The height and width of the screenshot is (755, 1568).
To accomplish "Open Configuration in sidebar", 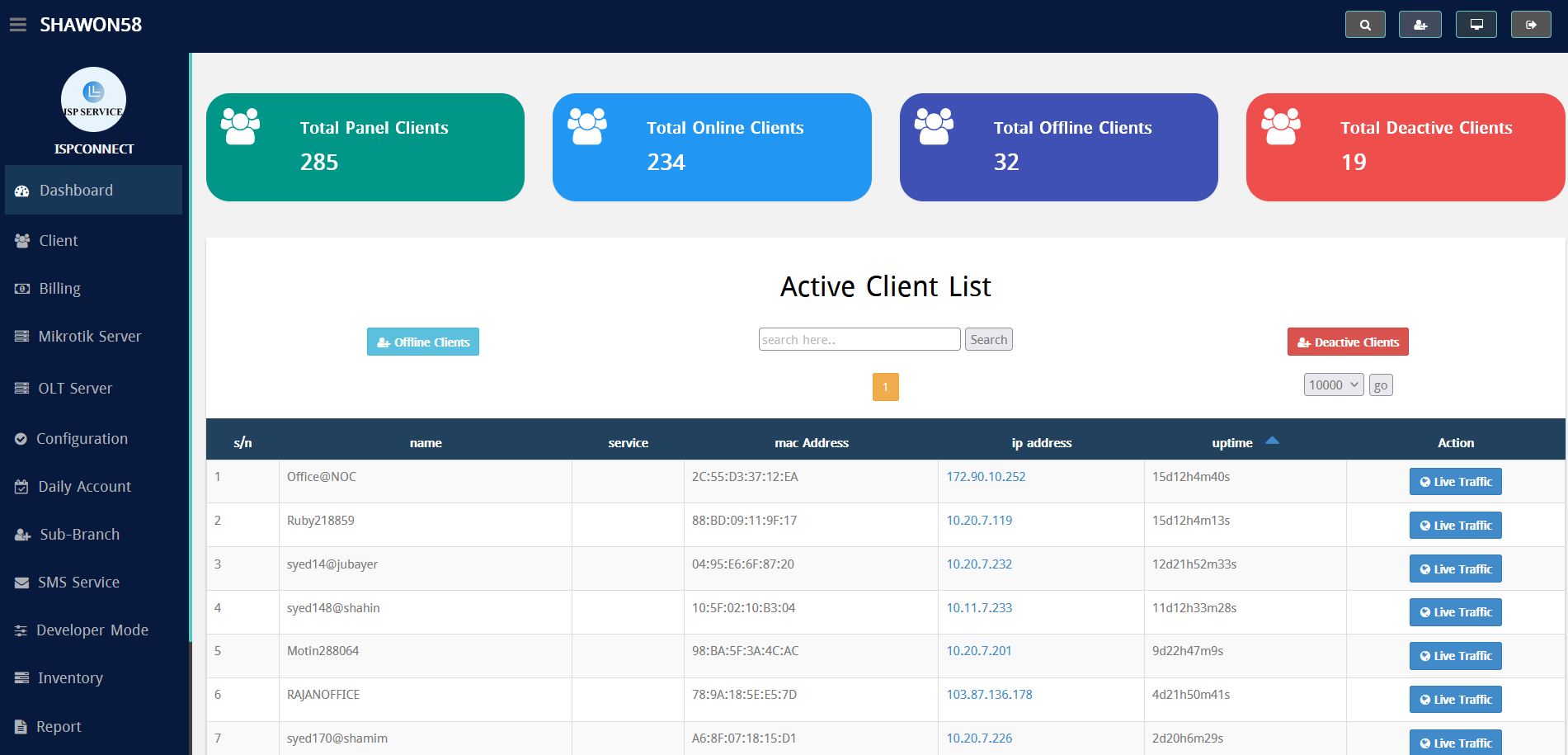I will 93,438.
